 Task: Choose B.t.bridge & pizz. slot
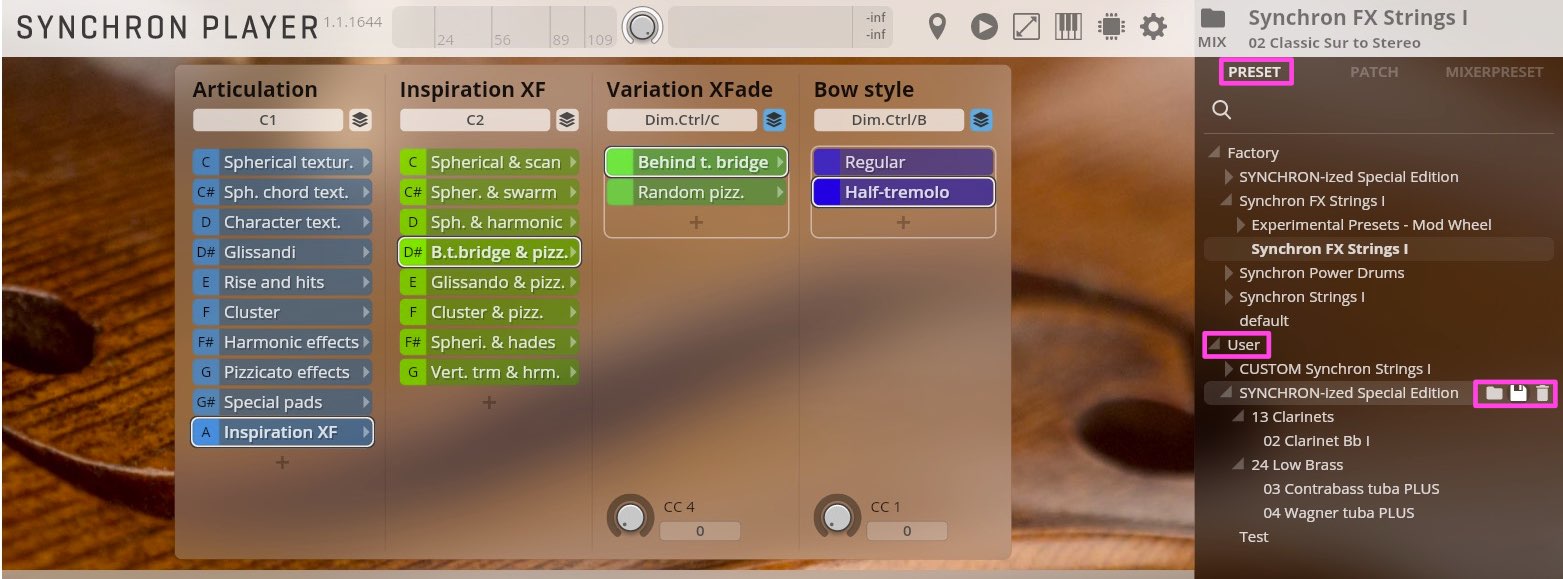pos(489,252)
